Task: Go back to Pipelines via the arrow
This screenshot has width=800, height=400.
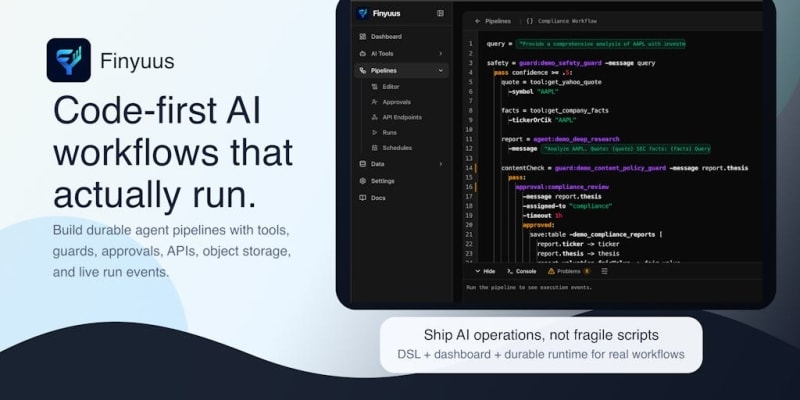Action: coord(478,21)
